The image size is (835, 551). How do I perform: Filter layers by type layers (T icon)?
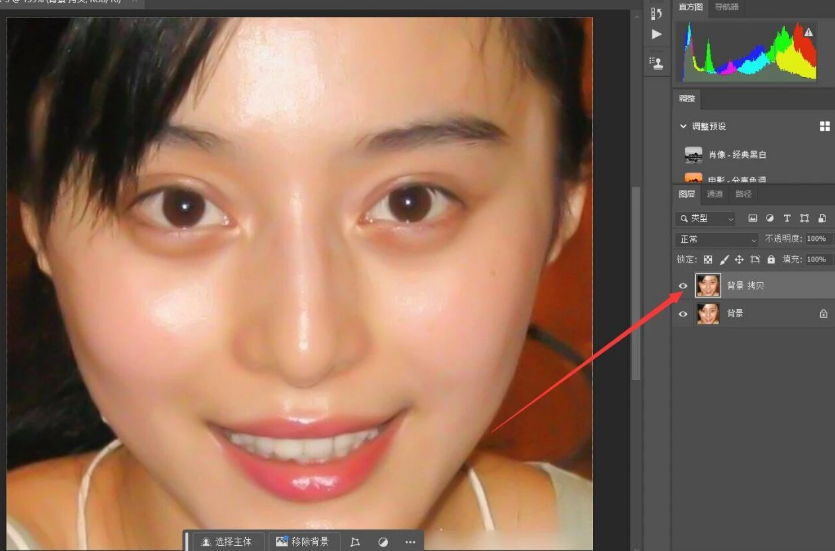pyautogui.click(x=787, y=218)
